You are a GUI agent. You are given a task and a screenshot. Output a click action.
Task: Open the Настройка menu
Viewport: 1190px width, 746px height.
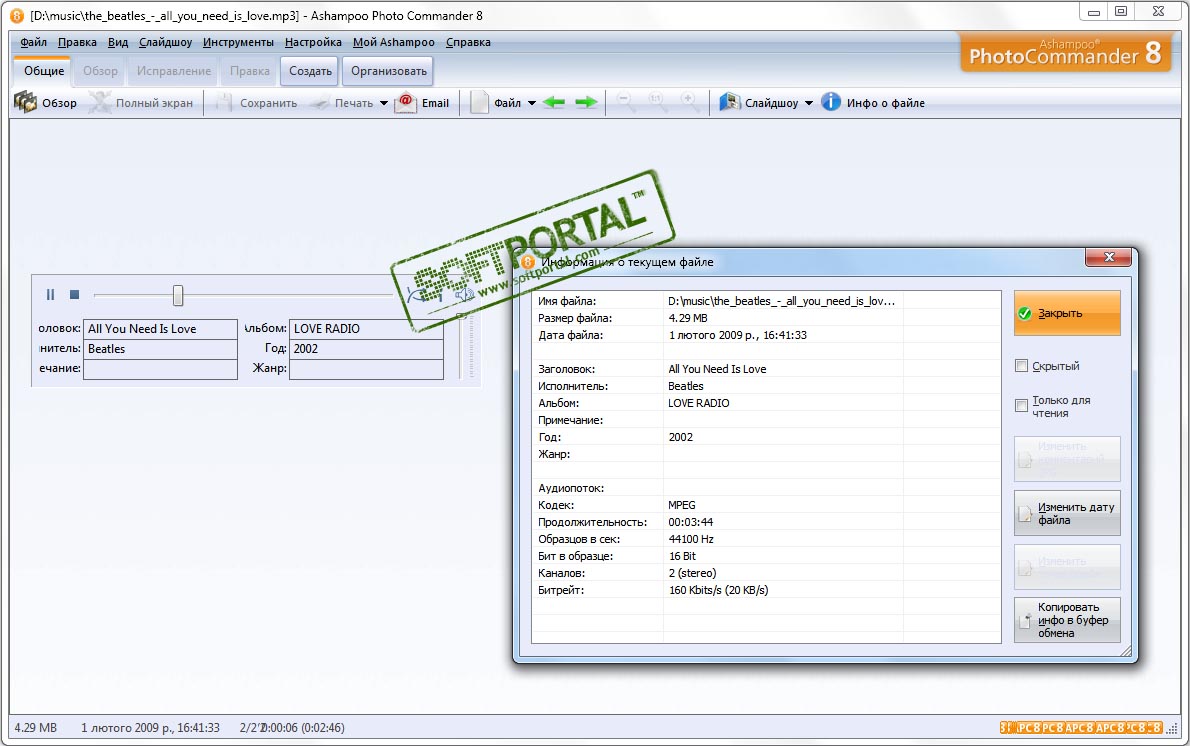(313, 42)
